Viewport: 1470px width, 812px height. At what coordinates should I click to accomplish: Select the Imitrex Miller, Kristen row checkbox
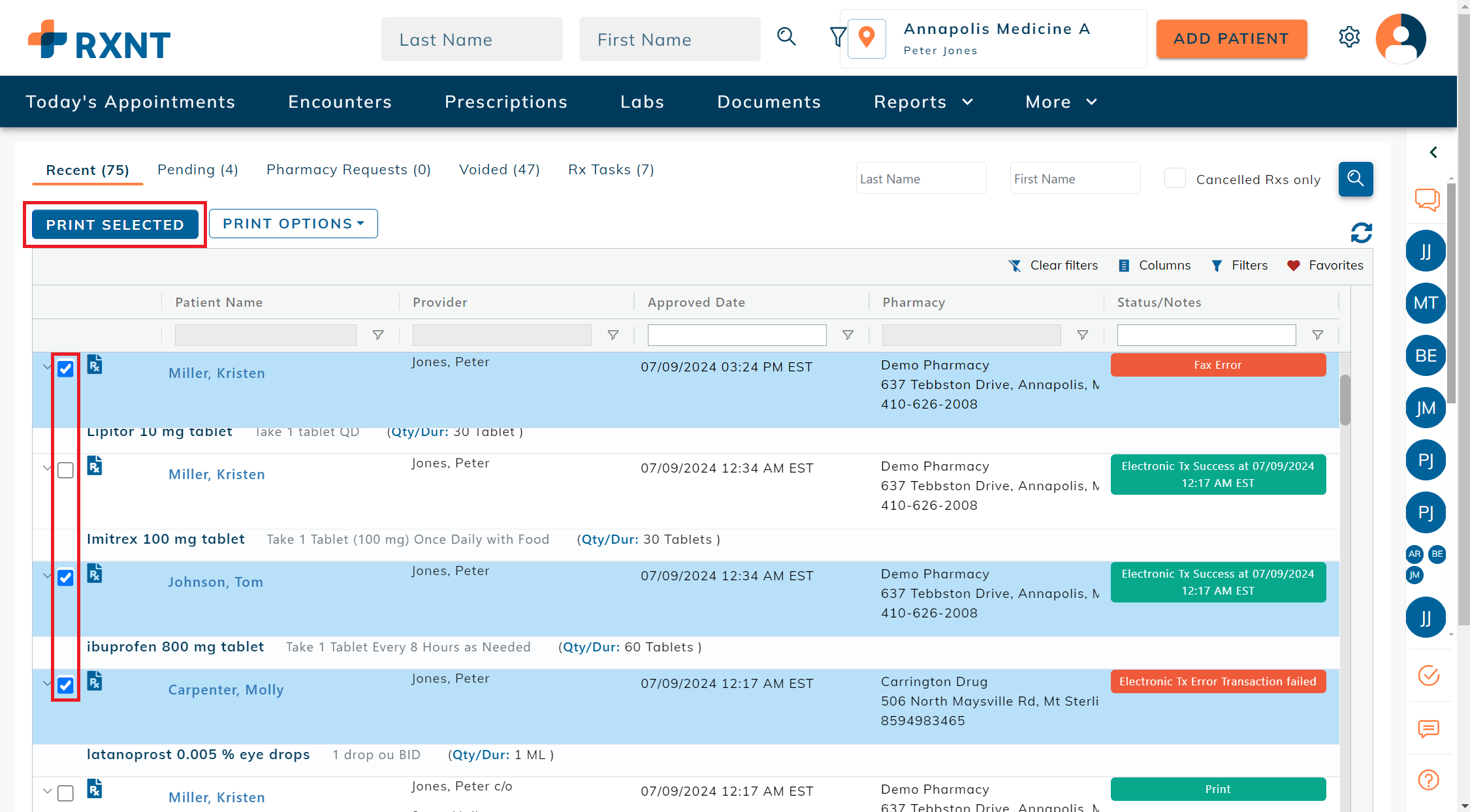point(65,470)
